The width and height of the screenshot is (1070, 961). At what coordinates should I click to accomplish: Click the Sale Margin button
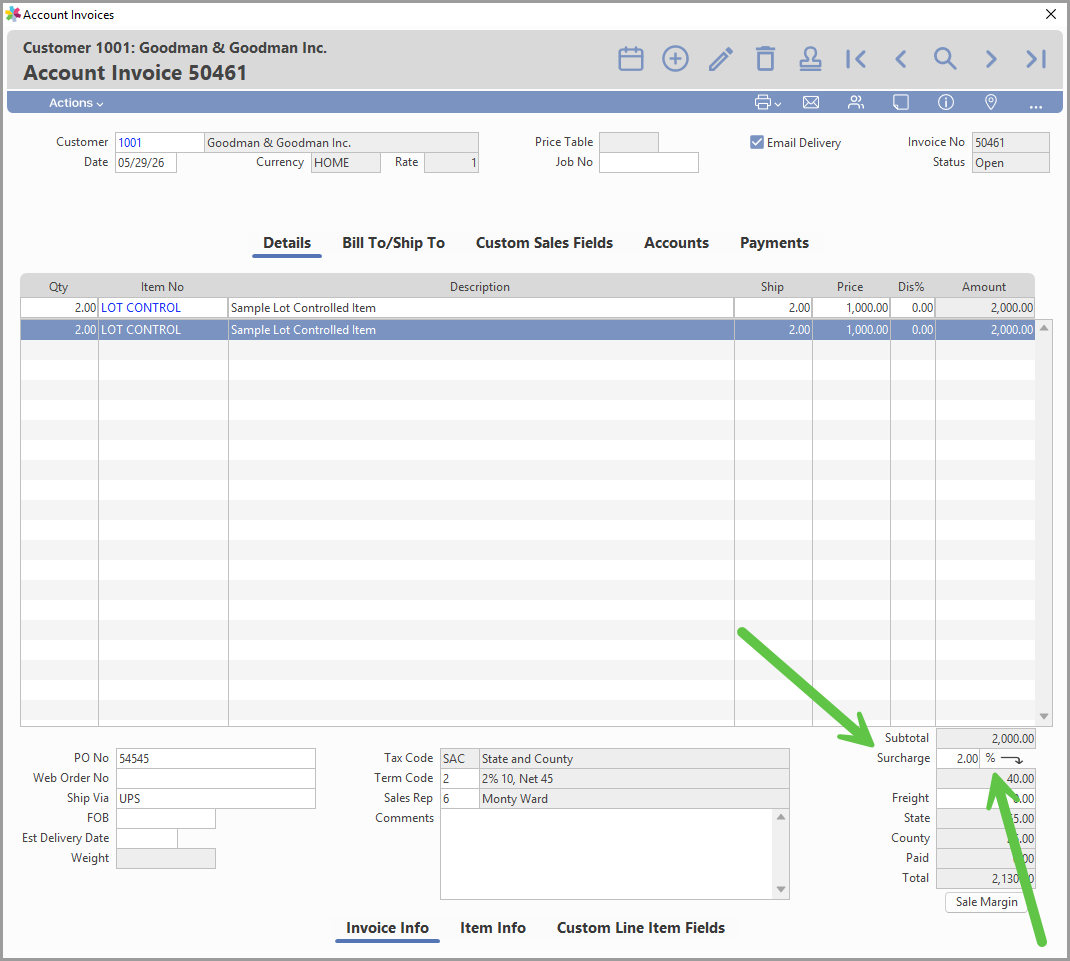point(986,902)
